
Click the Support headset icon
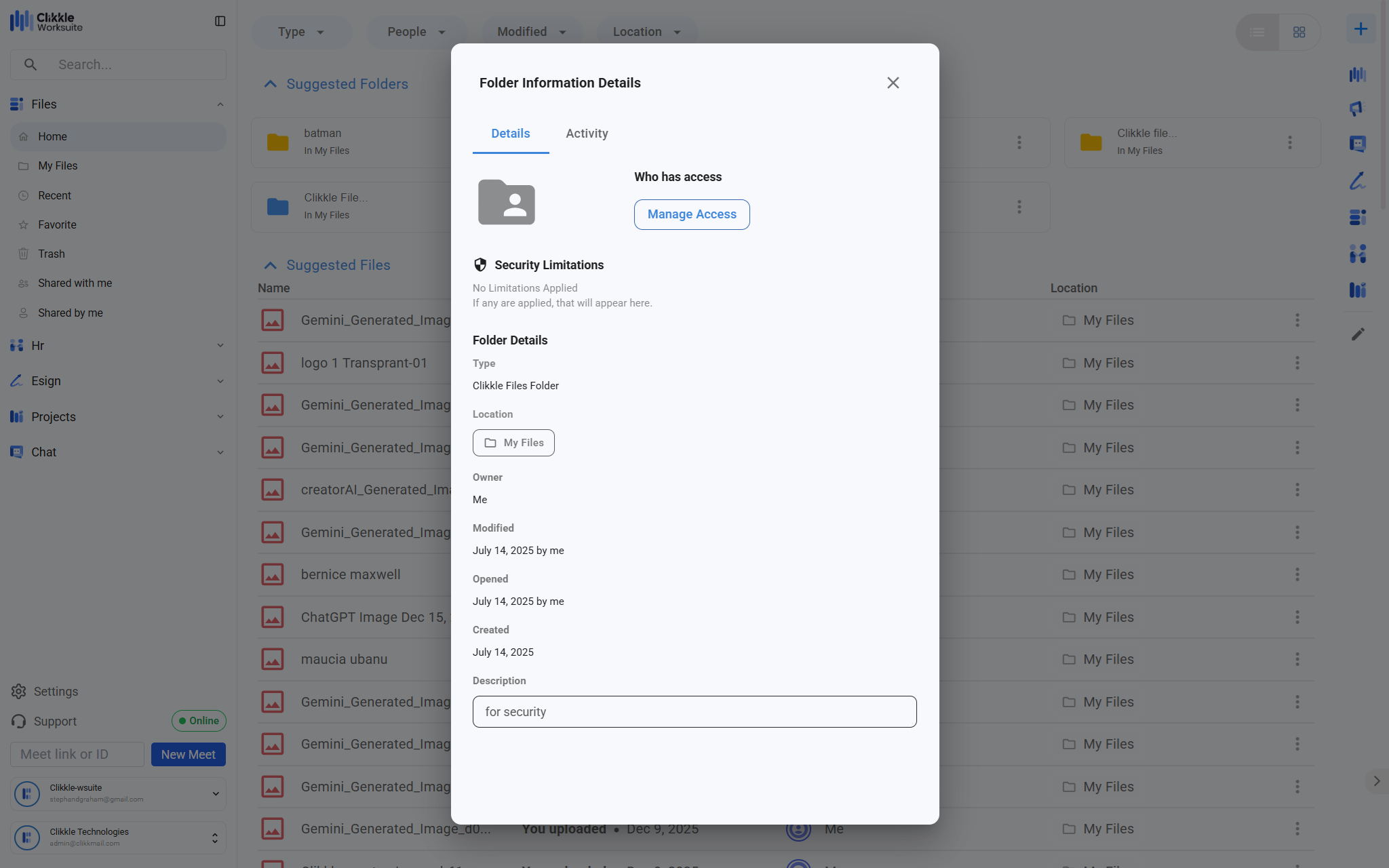pyautogui.click(x=19, y=721)
